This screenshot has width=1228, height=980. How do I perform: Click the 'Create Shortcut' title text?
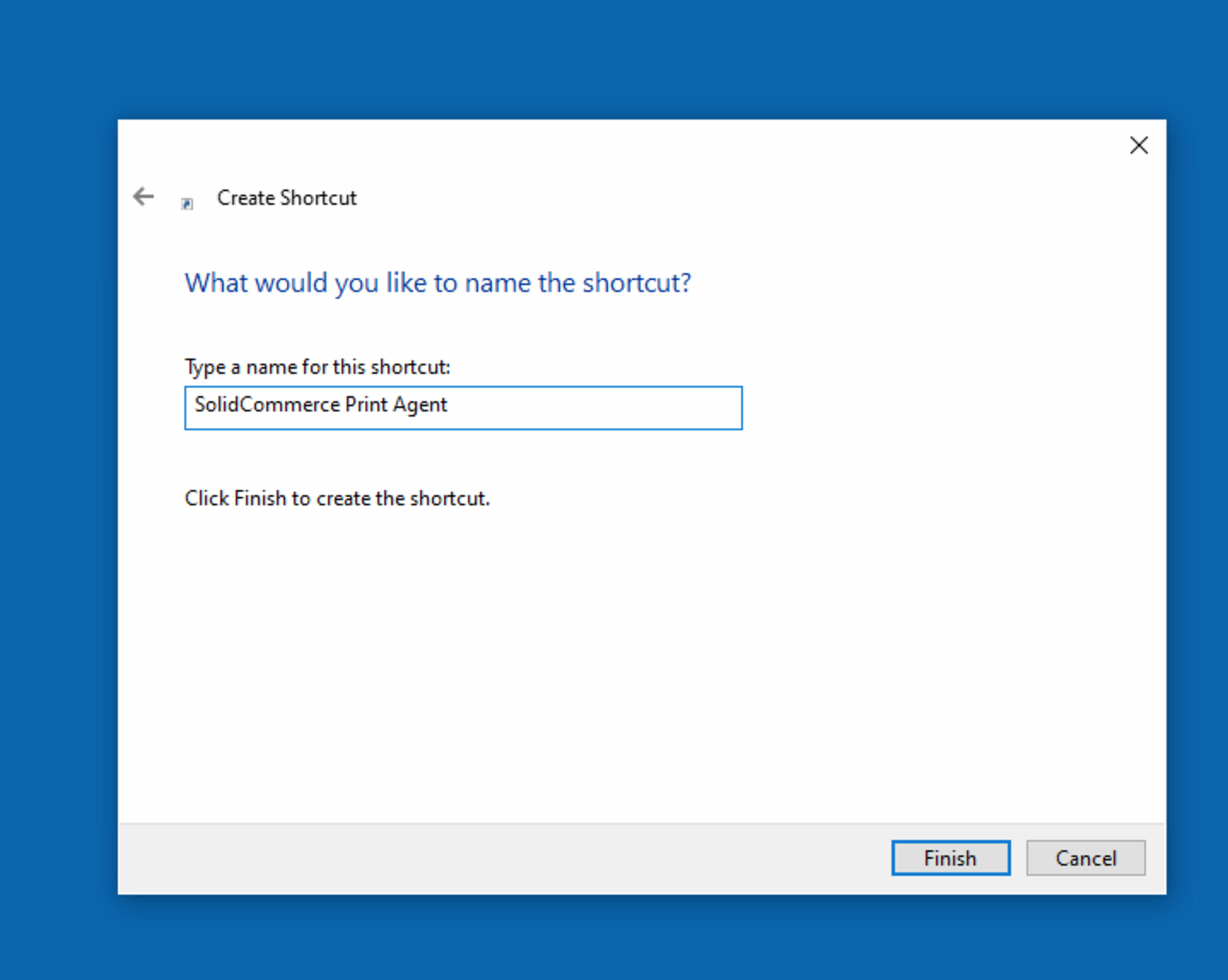point(286,198)
